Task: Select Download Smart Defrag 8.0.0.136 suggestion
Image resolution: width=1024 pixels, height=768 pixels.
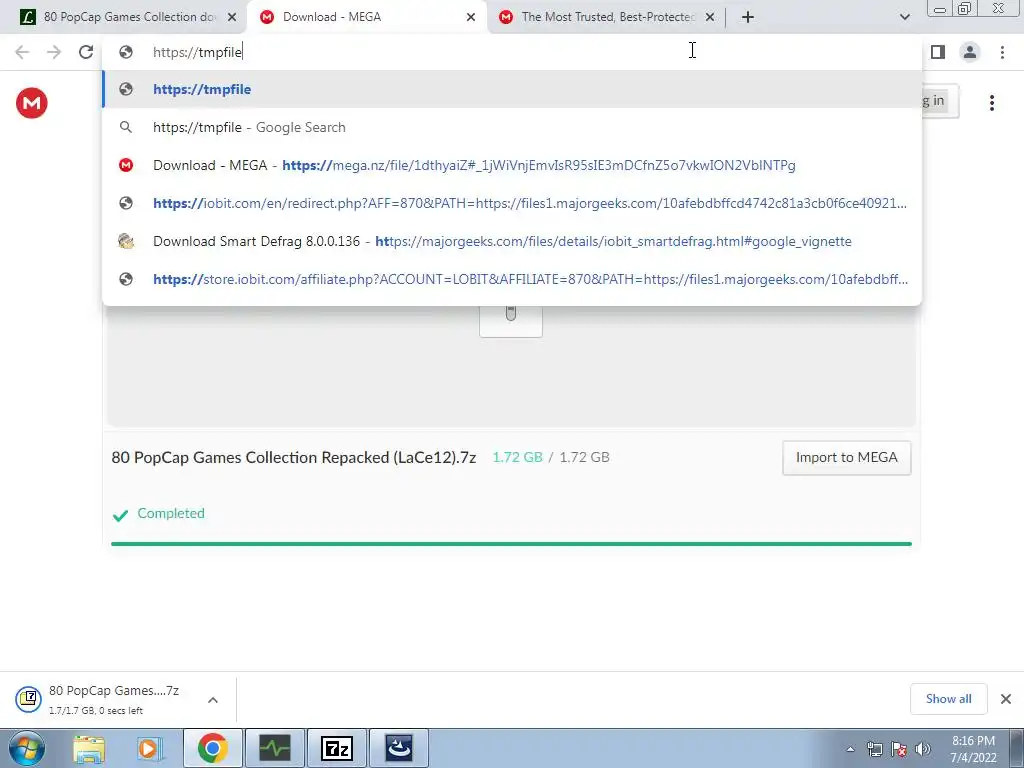Action: [512, 241]
